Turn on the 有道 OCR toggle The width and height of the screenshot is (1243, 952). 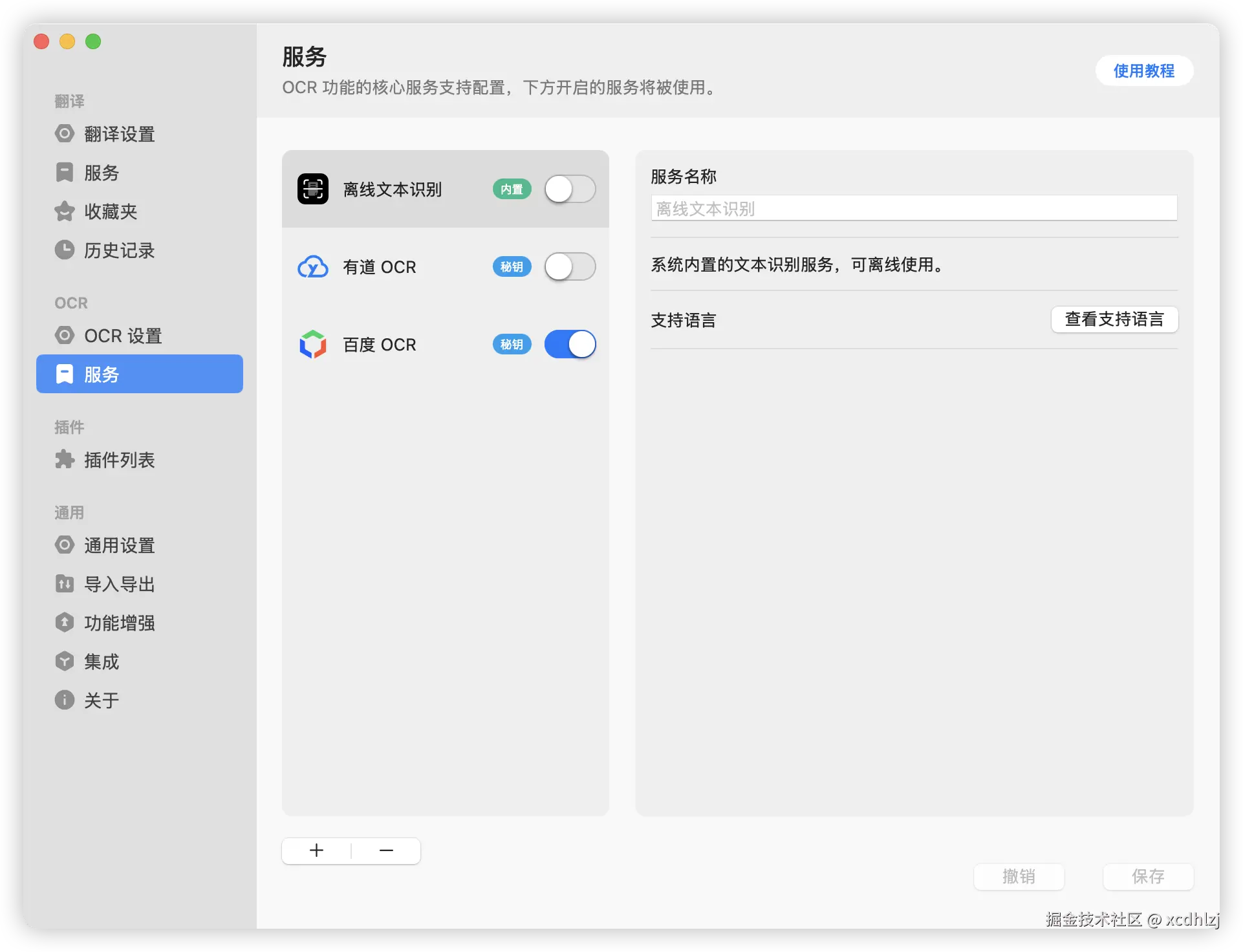tap(569, 266)
